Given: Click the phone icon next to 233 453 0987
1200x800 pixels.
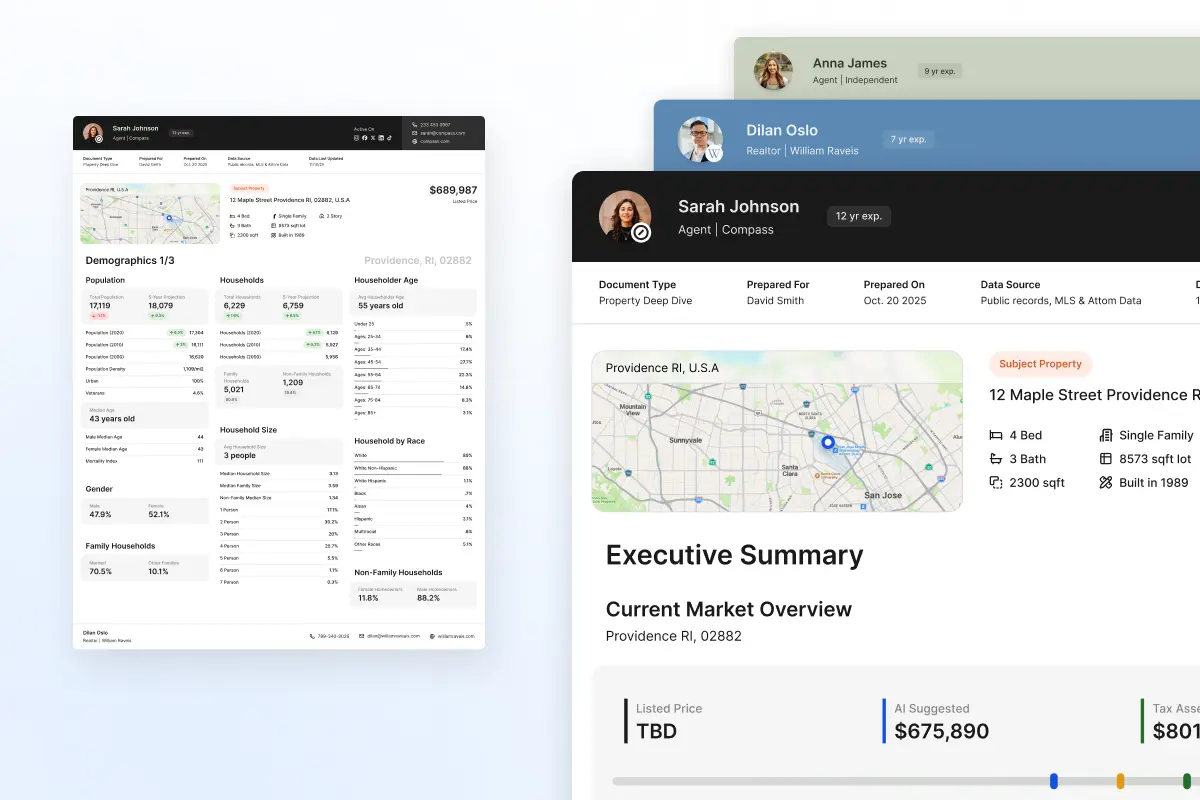Looking at the screenshot, I should click(414, 125).
